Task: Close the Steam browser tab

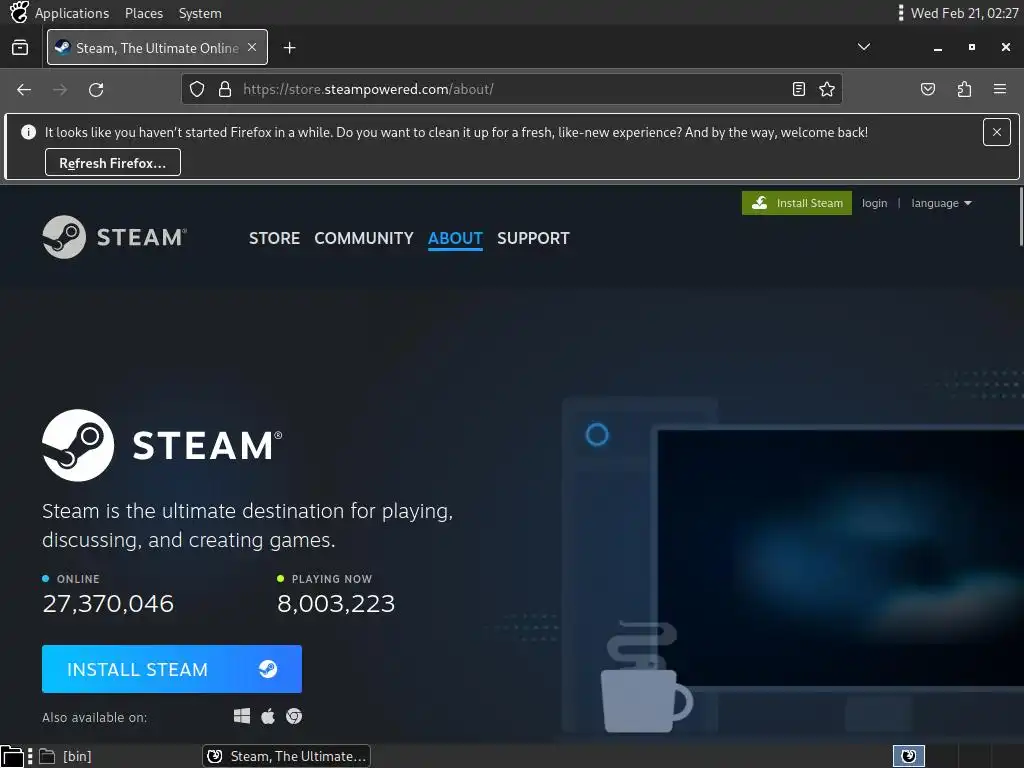Action: point(252,48)
